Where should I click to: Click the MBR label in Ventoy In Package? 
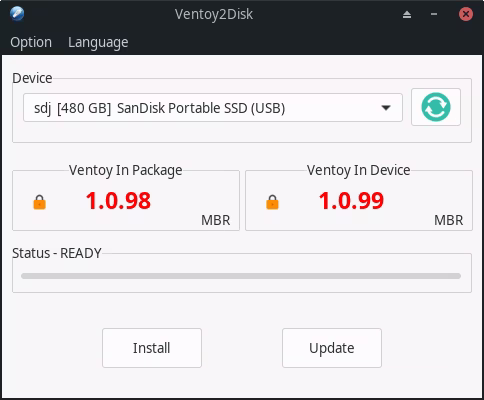tap(216, 220)
